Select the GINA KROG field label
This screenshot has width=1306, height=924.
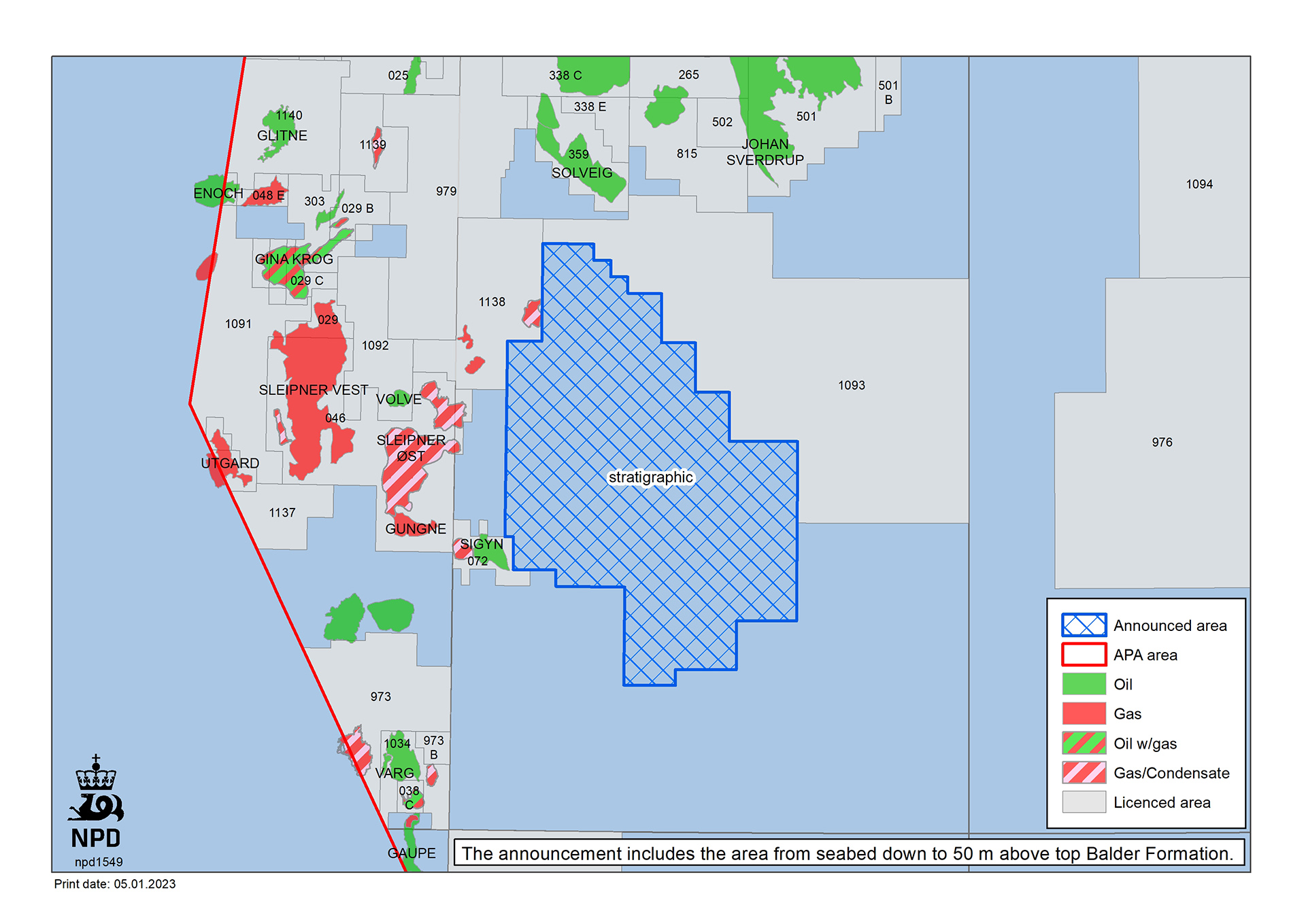295,259
